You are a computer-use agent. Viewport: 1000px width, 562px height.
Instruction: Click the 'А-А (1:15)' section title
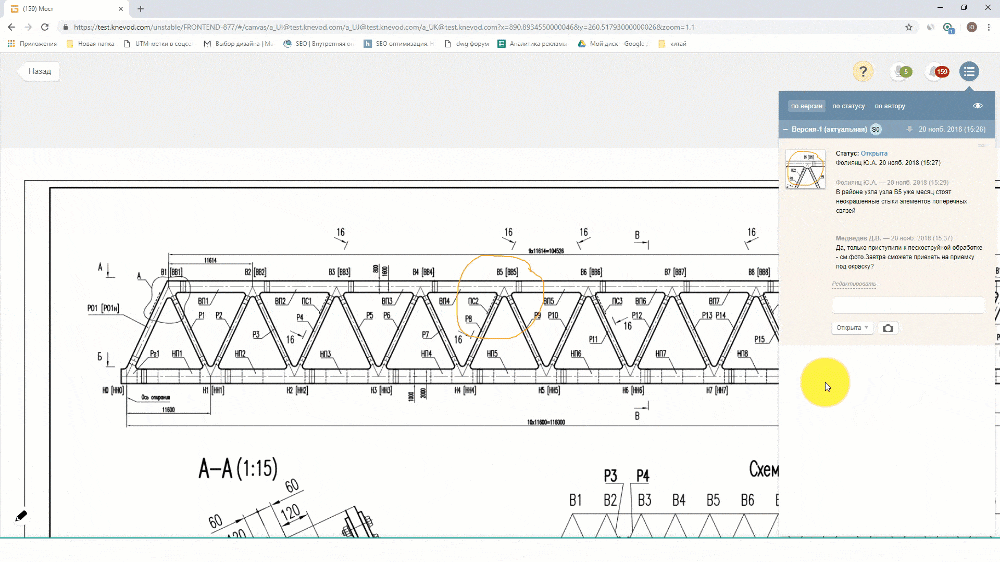coord(238,469)
